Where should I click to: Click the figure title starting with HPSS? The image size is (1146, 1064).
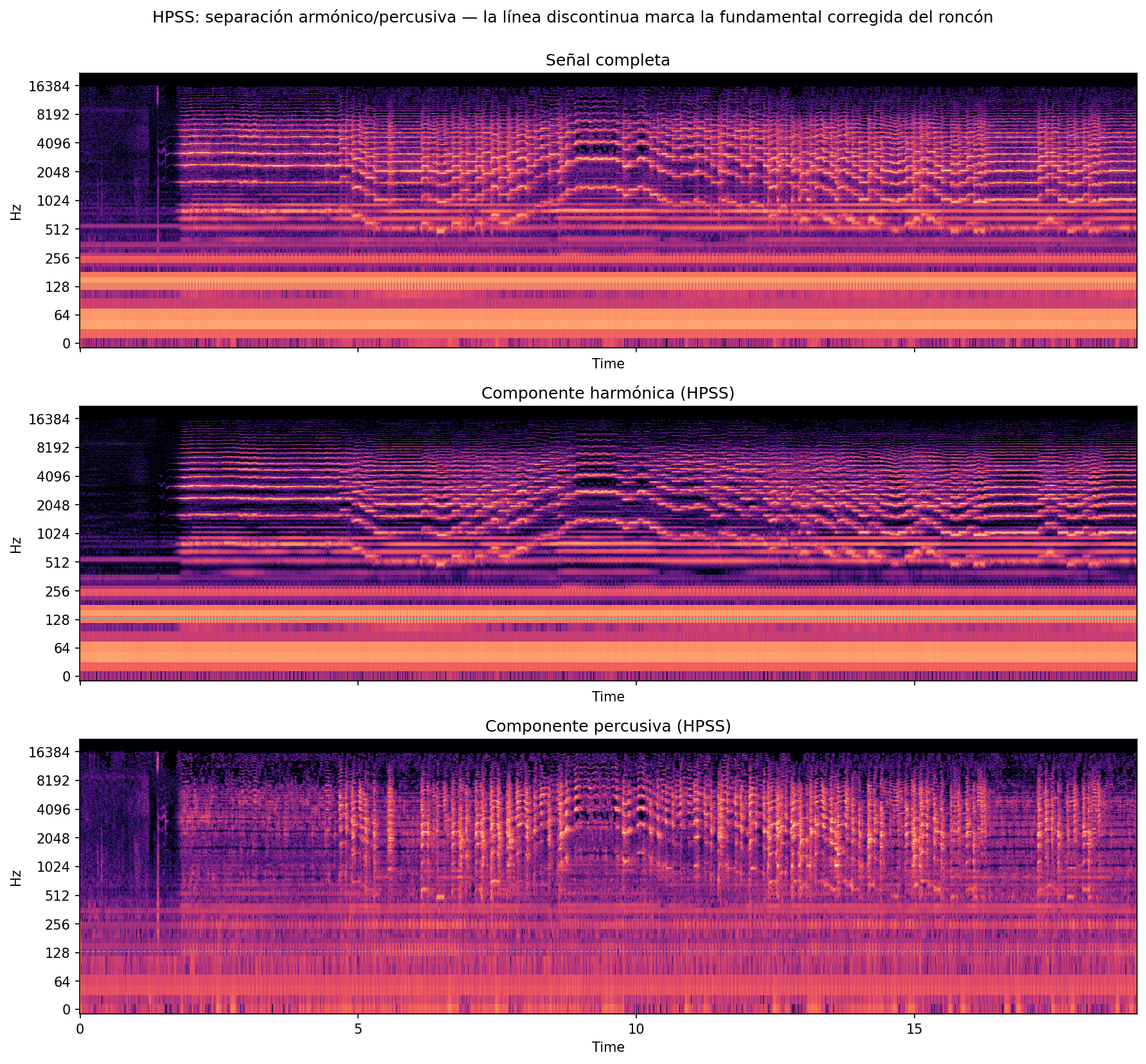point(573,17)
